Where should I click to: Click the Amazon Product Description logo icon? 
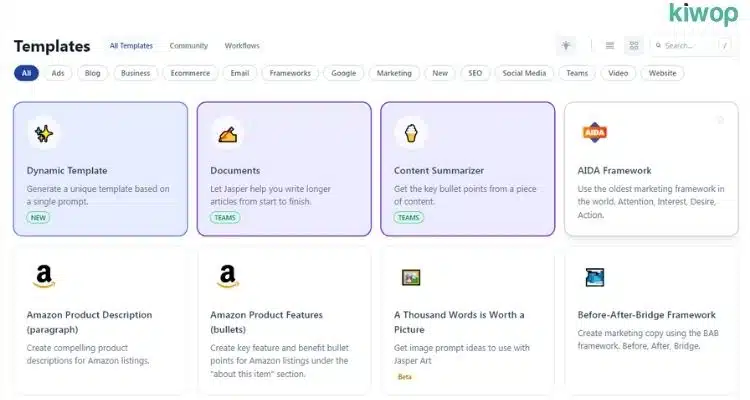pyautogui.click(x=43, y=277)
